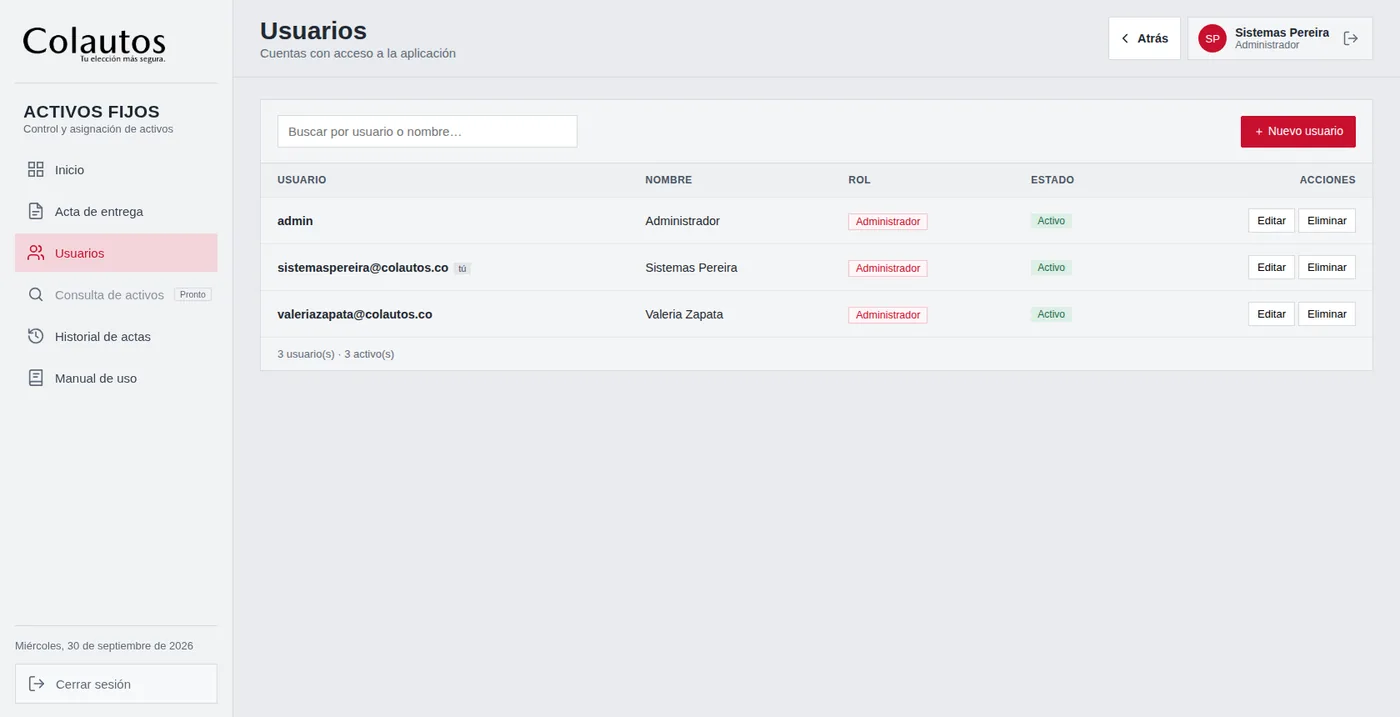Click the Usuarios people icon
Screen dimensions: 1400x717
pyautogui.click(x=36, y=253)
